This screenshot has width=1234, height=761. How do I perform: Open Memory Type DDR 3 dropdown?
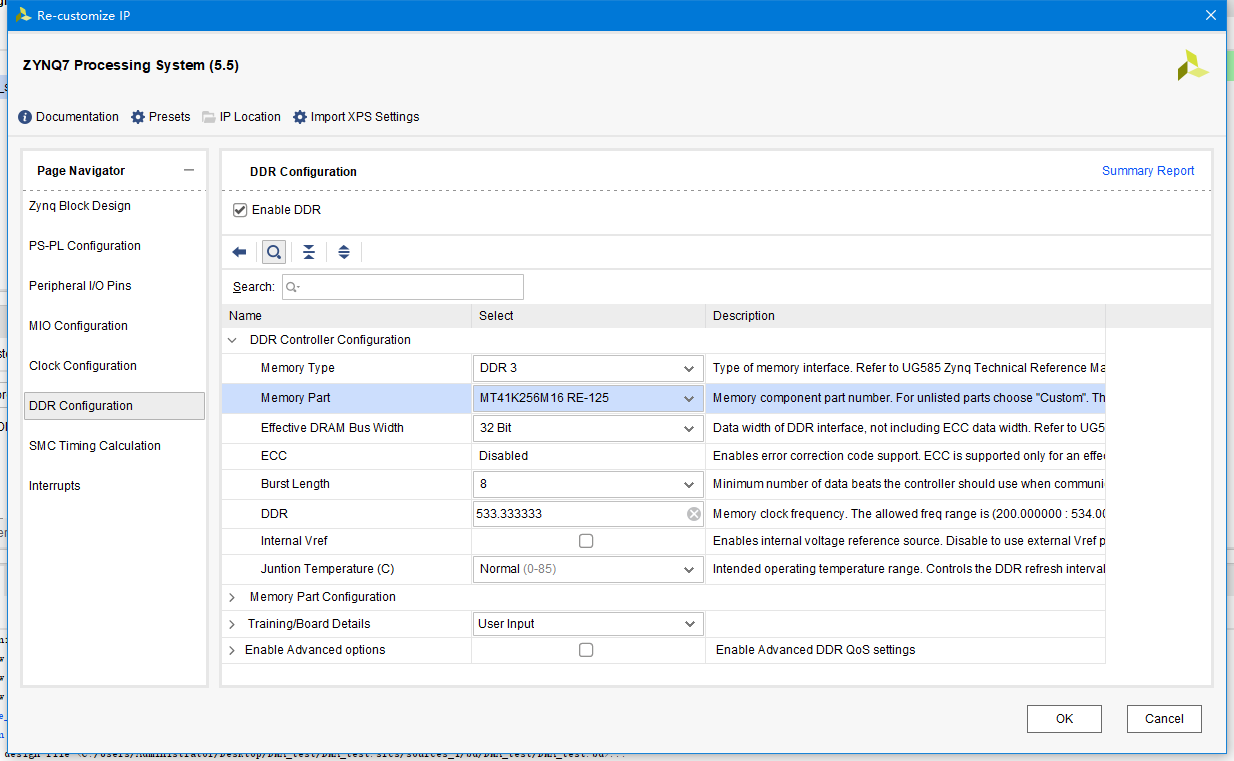click(x=588, y=368)
